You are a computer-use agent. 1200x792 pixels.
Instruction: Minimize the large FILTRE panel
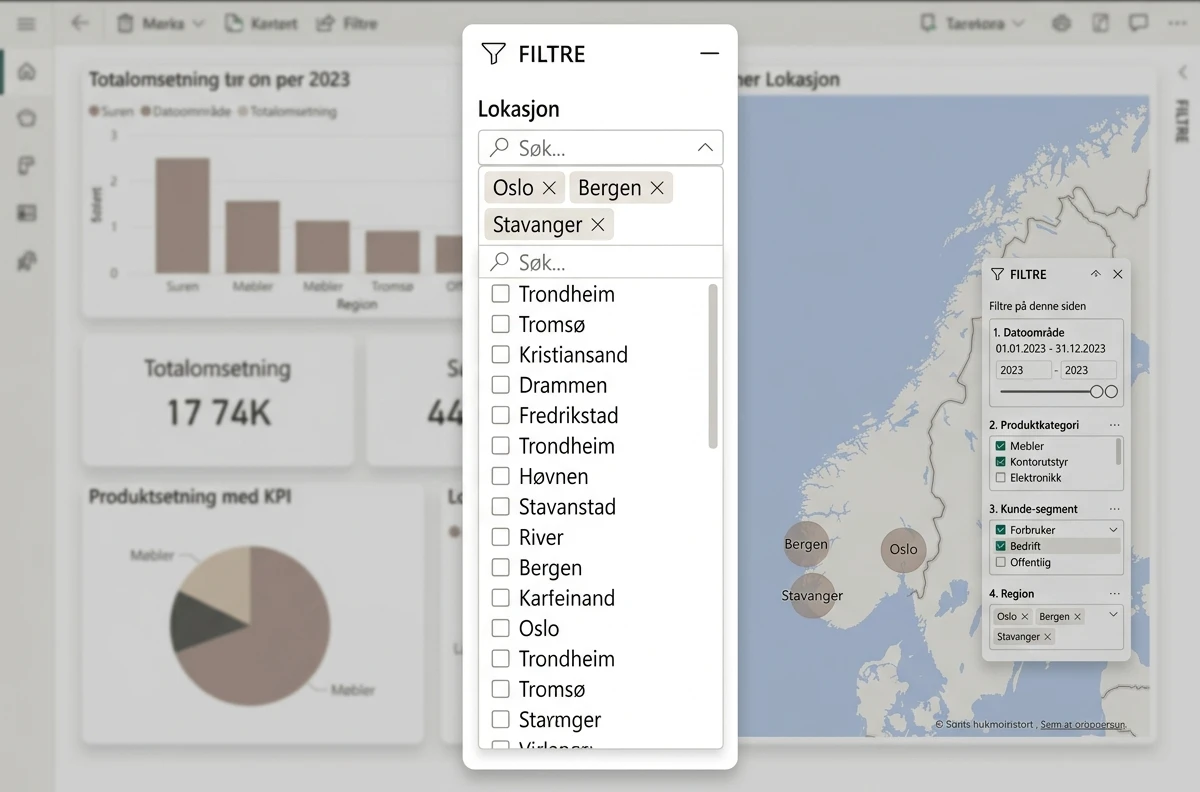pos(710,54)
